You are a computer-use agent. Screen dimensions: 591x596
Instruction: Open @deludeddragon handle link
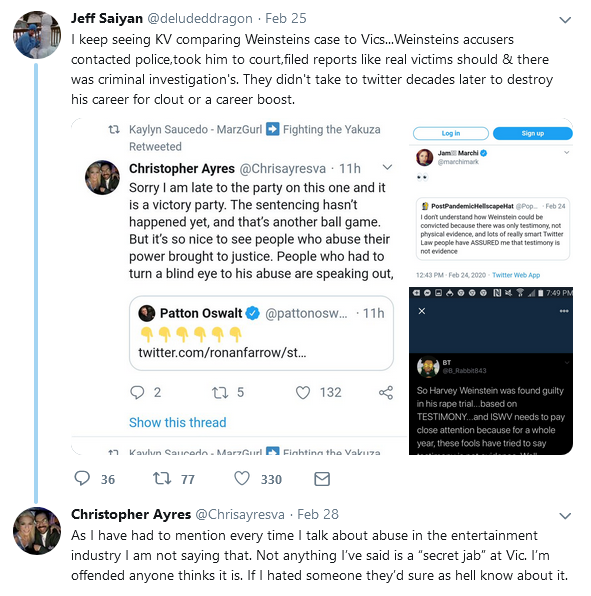point(200,18)
